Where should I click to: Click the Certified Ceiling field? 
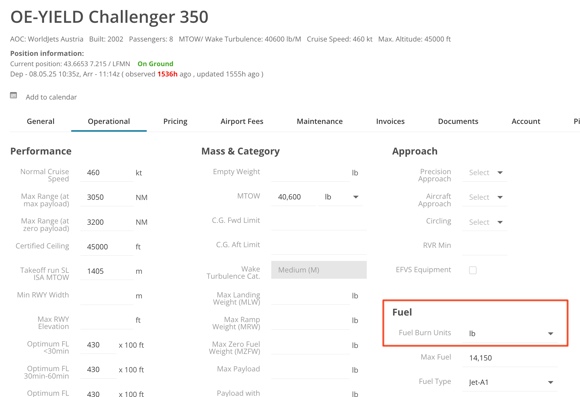point(107,246)
